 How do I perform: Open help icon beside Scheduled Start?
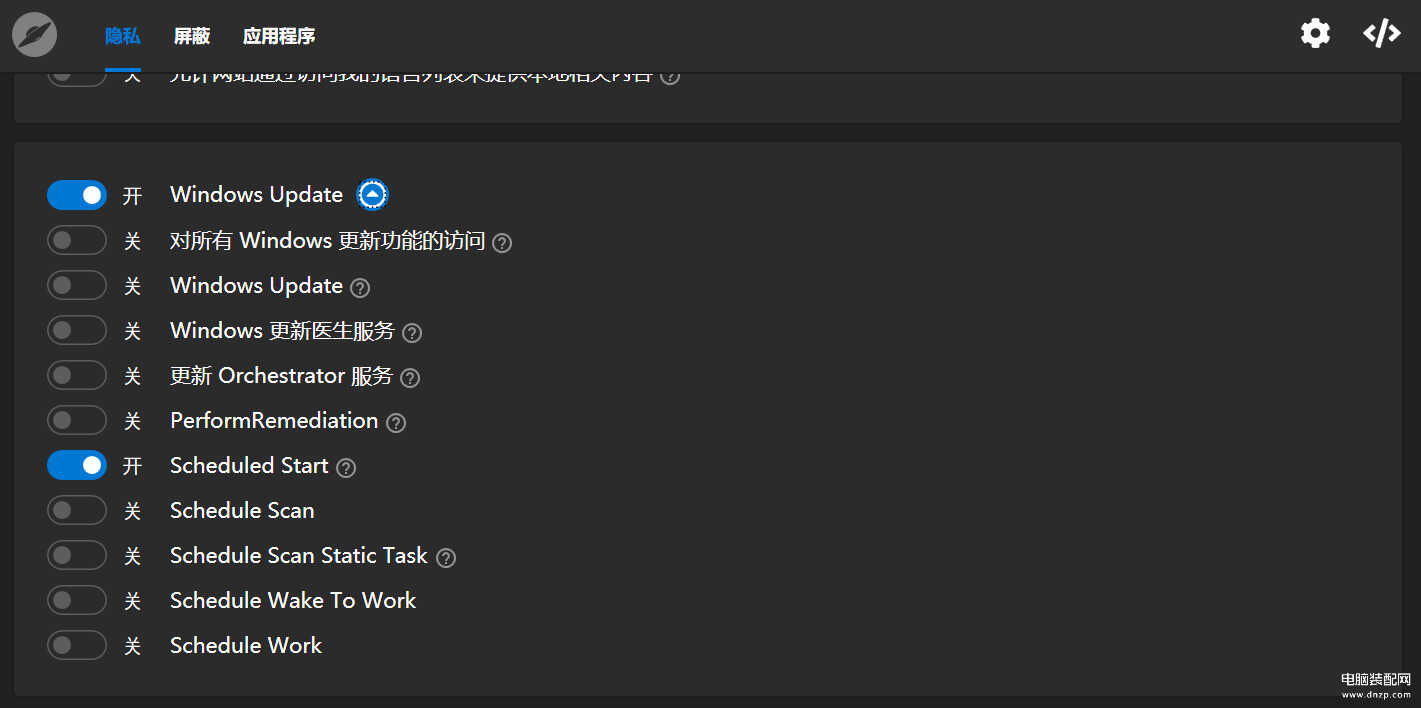tap(346, 468)
